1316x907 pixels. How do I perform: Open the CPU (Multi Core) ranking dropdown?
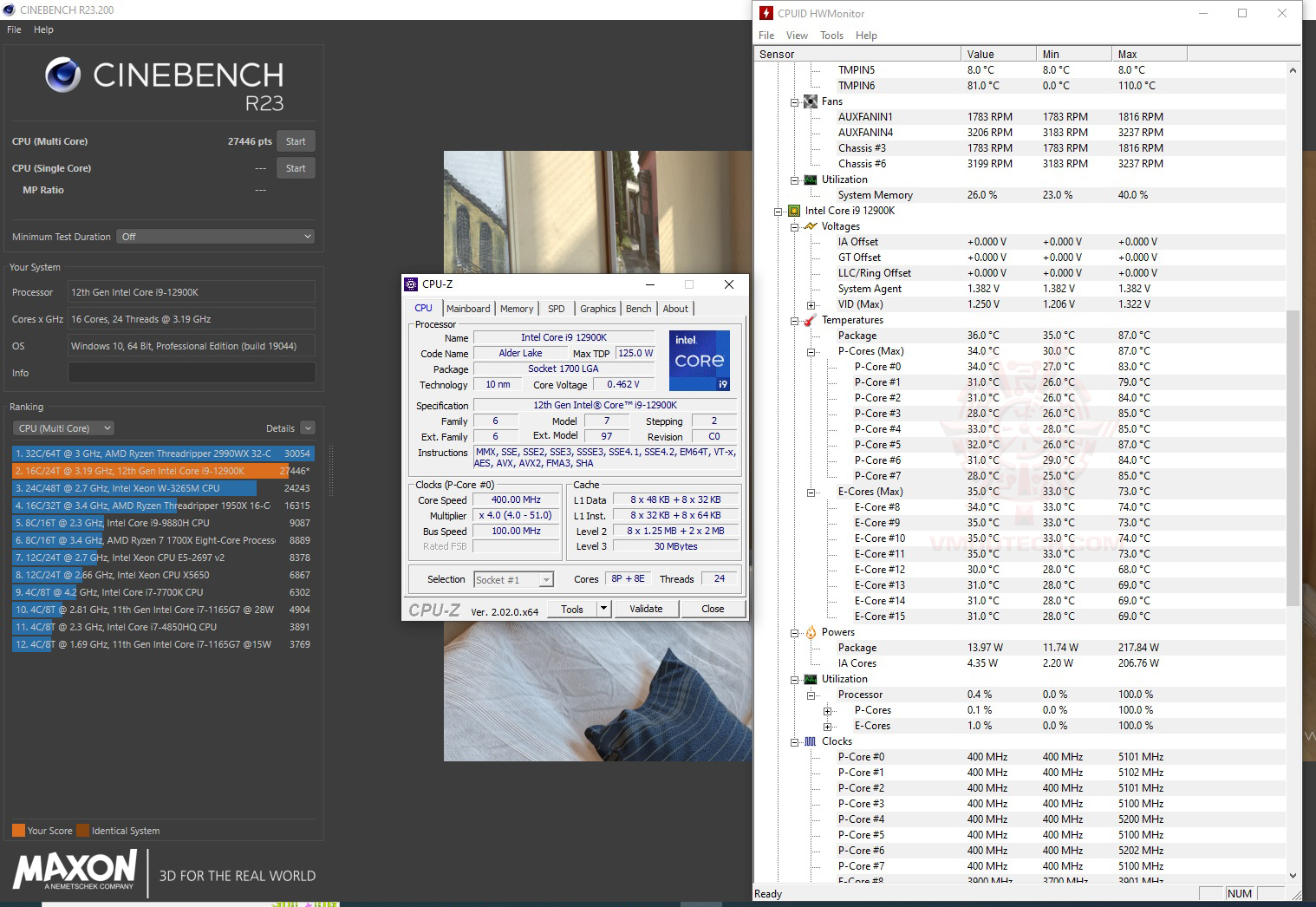[x=63, y=428]
